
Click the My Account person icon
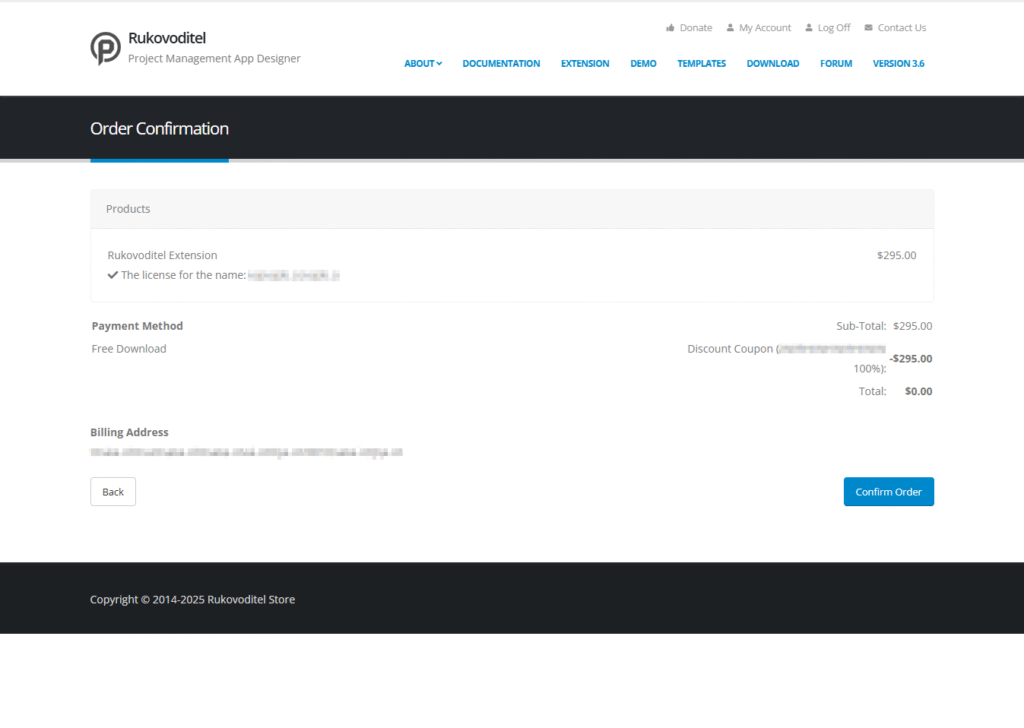[x=731, y=28]
